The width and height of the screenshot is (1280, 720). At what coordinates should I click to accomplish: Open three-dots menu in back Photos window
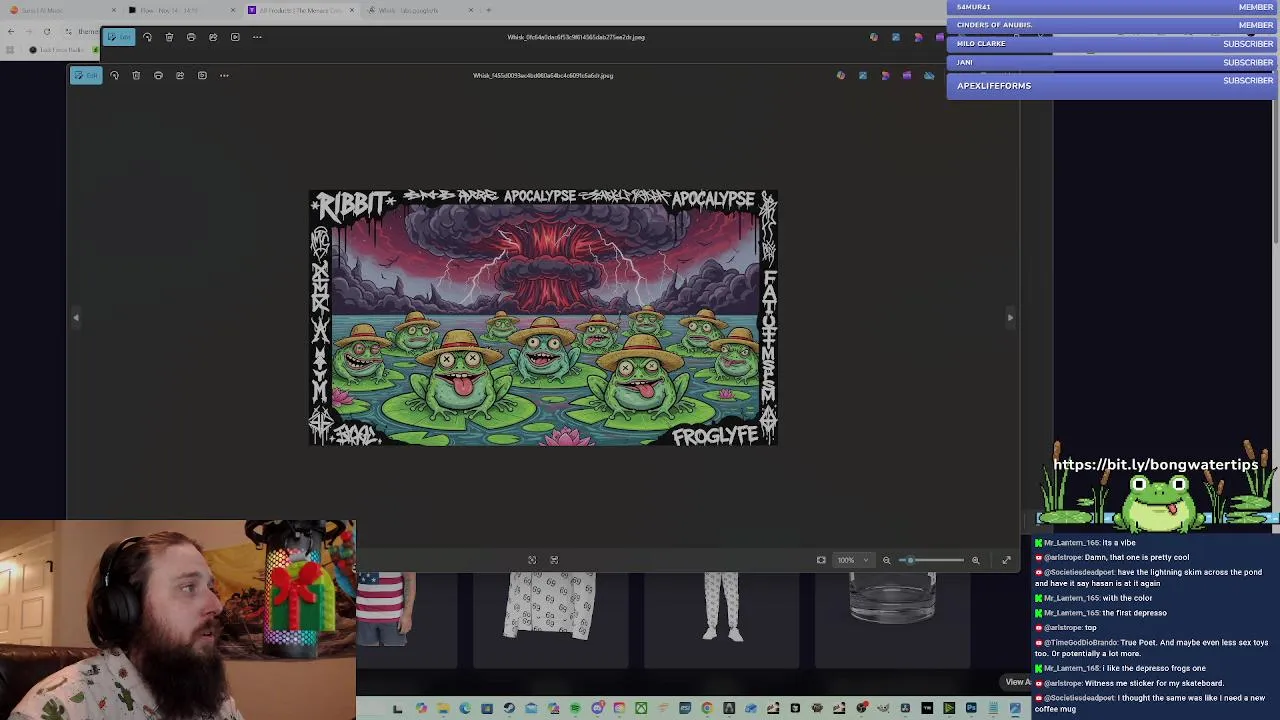tap(257, 37)
